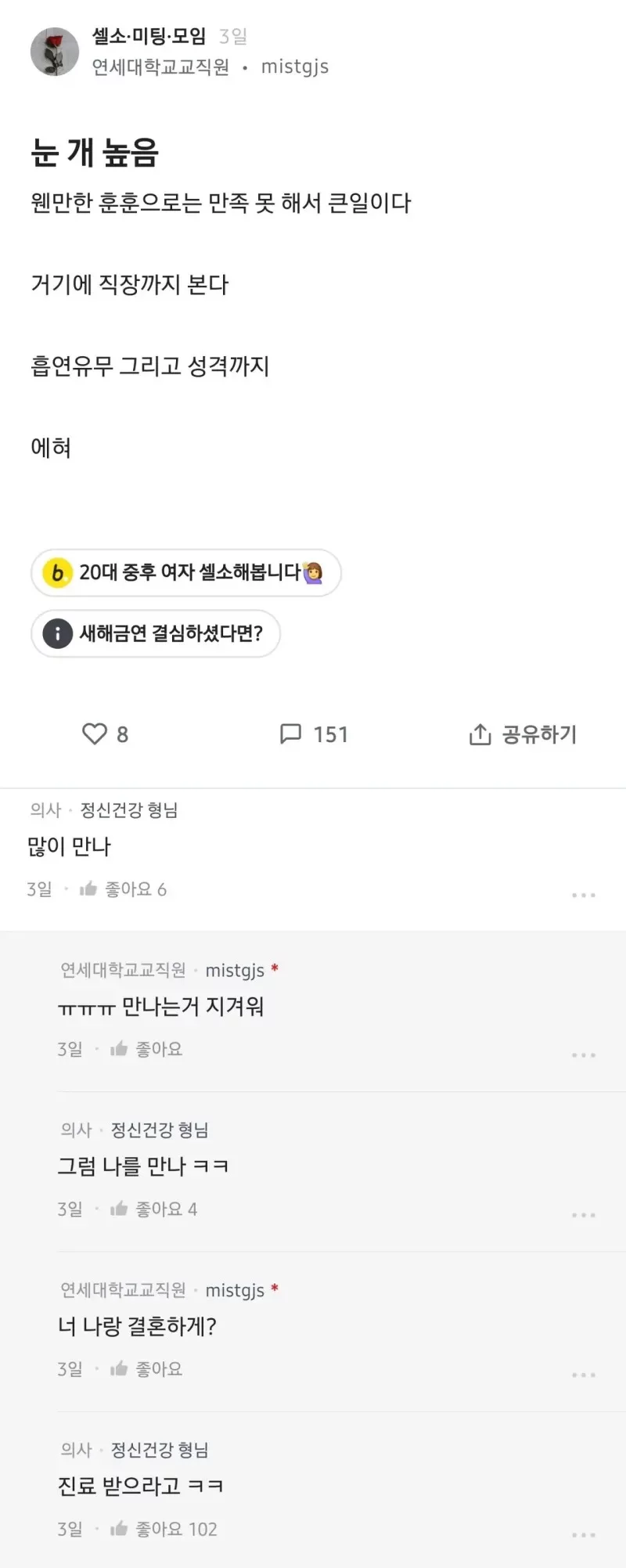Open the first commenter '정신건강 형님' profile
This screenshot has width=626, height=1568.
coord(129,810)
